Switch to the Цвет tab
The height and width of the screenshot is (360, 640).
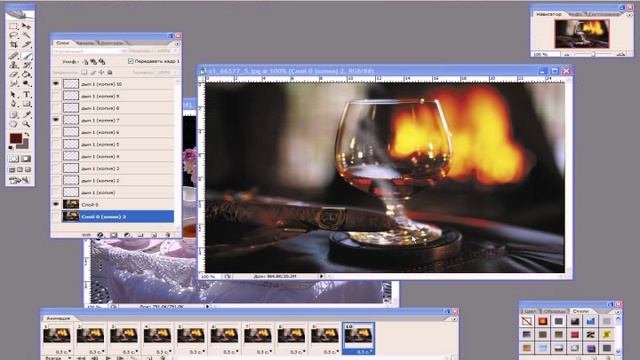point(531,311)
